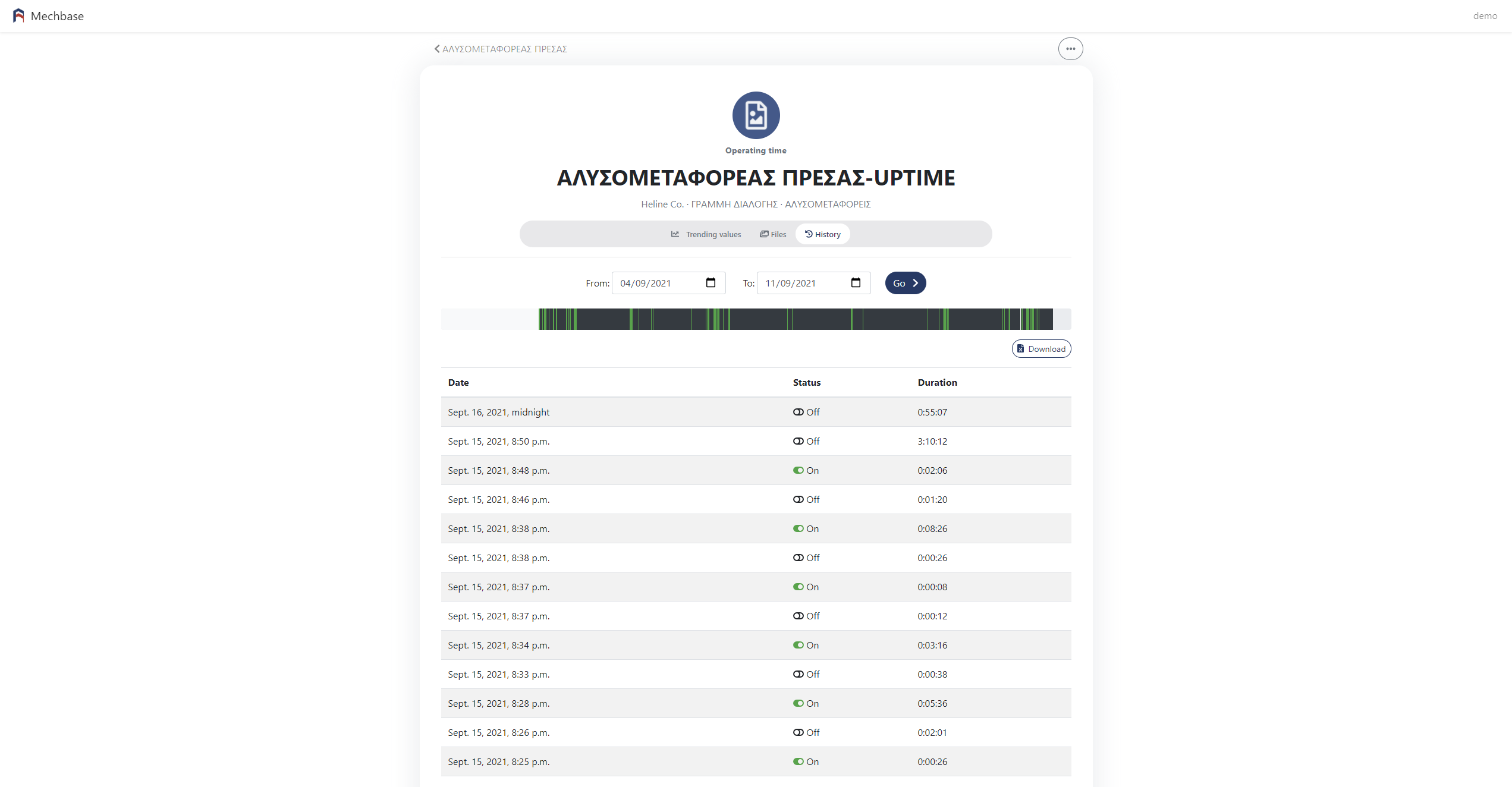Select the 'Sept. 15, 2021, 8:34 p.m.' cell

tap(498, 645)
